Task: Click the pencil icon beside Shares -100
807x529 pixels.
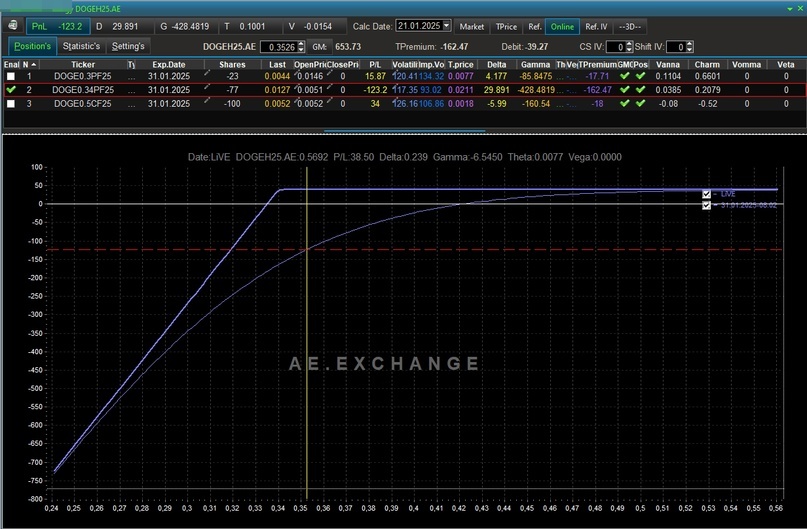Action: pyautogui.click(x=207, y=101)
